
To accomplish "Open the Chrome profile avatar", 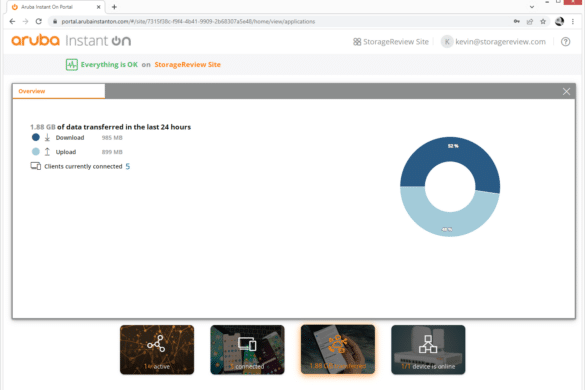I will 559,22.
